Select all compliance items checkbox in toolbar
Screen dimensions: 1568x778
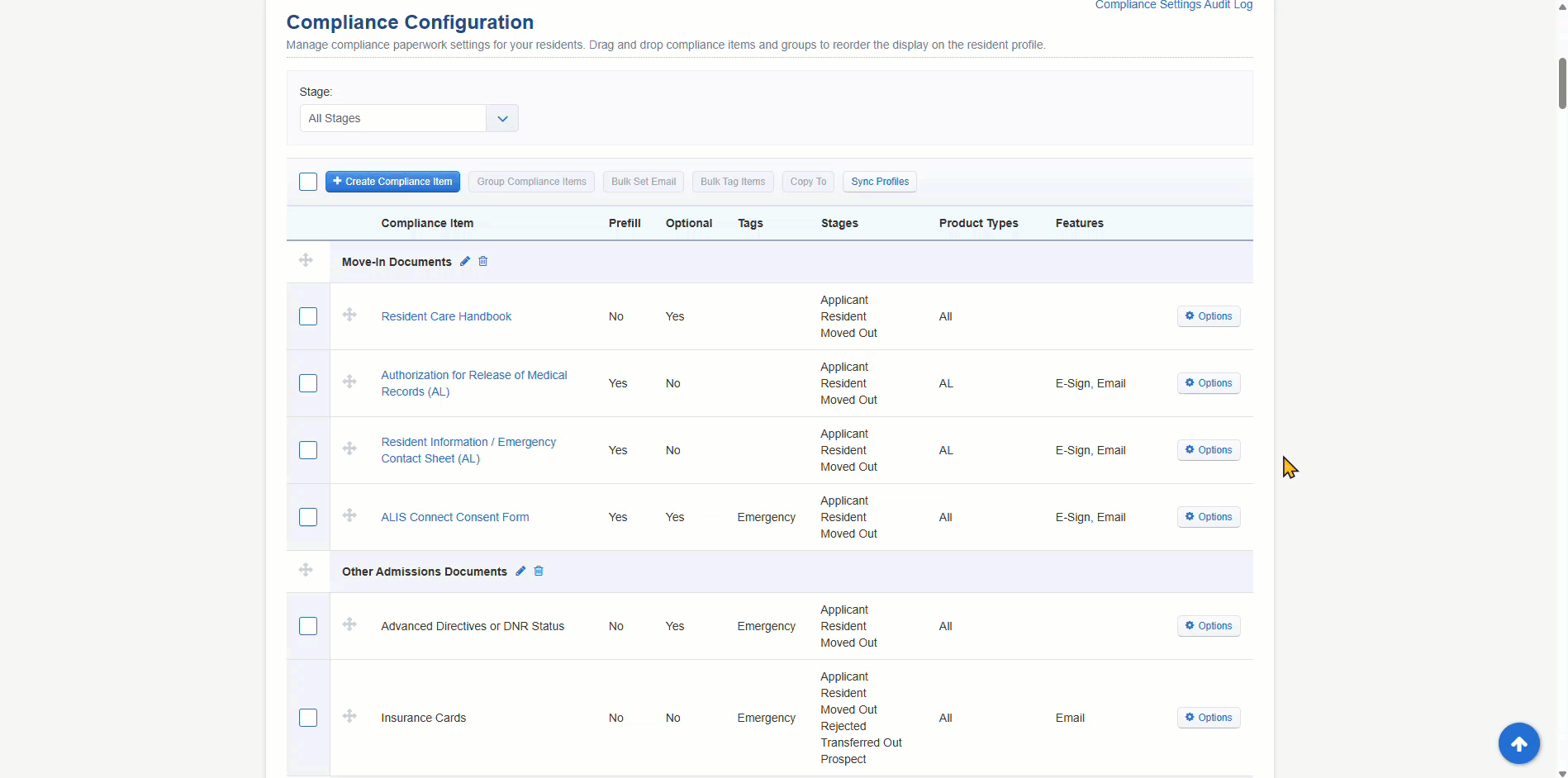[308, 182]
